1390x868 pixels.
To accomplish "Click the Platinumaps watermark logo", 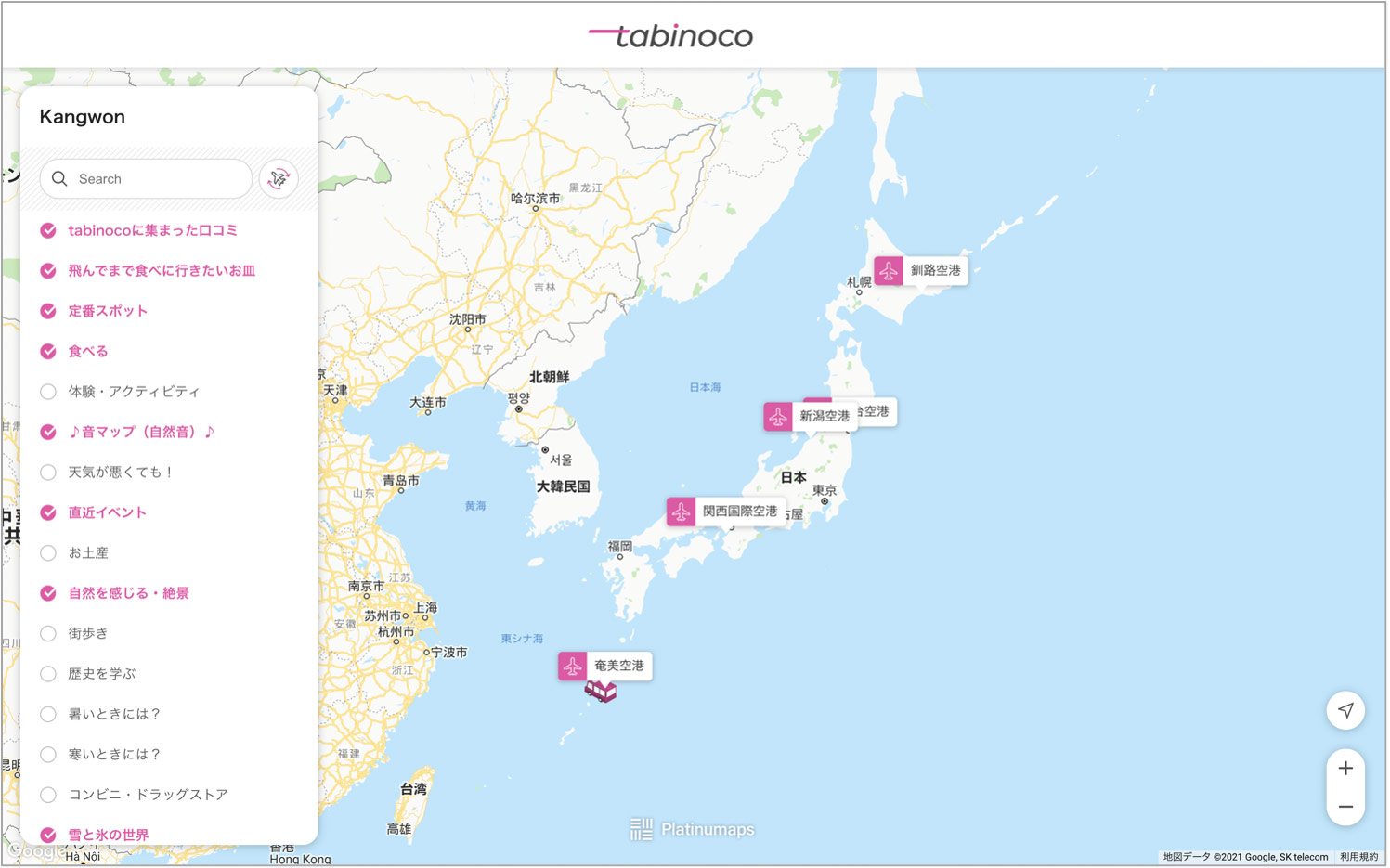I will point(693,829).
